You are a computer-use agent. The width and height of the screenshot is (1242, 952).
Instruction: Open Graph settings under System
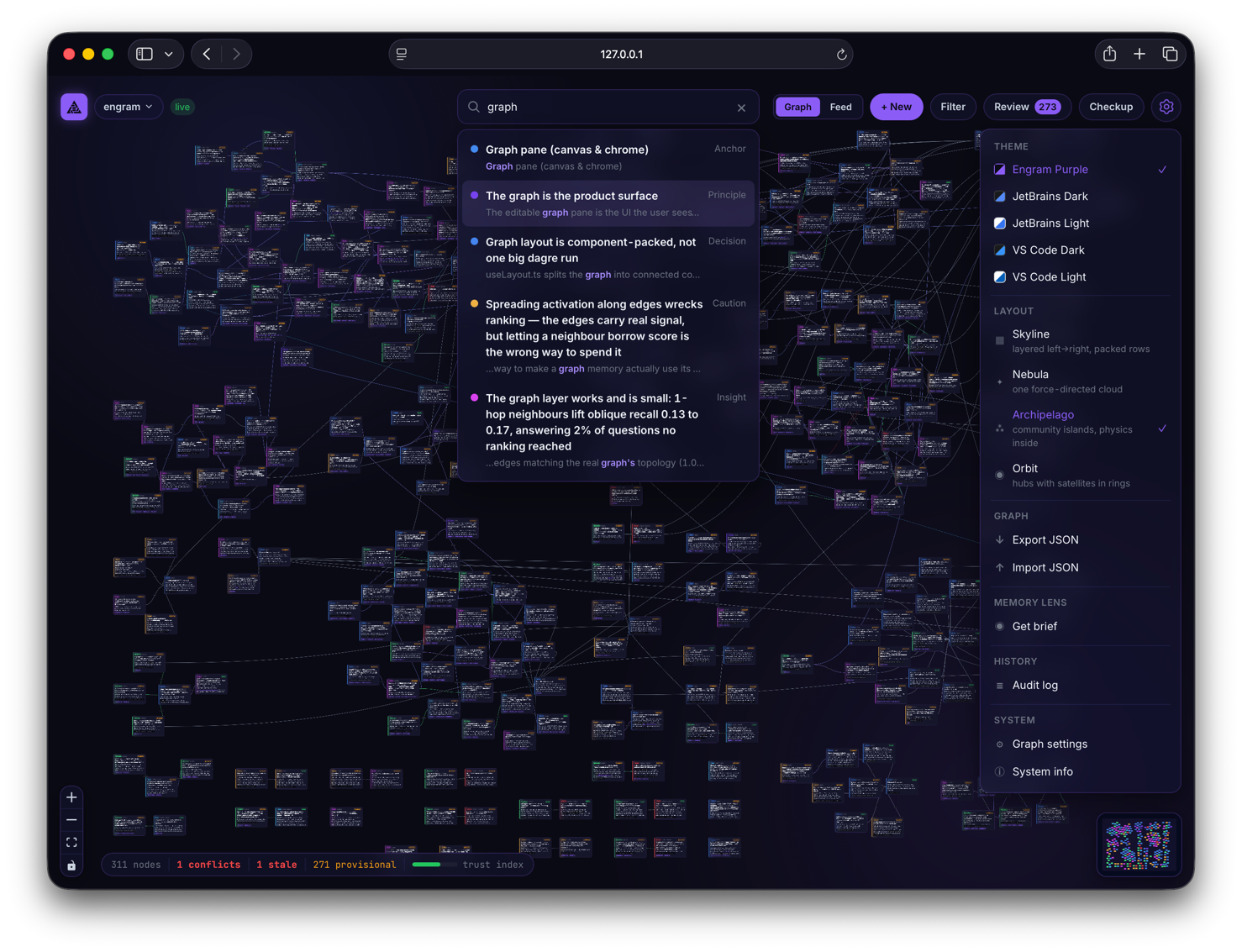(x=1080, y=744)
